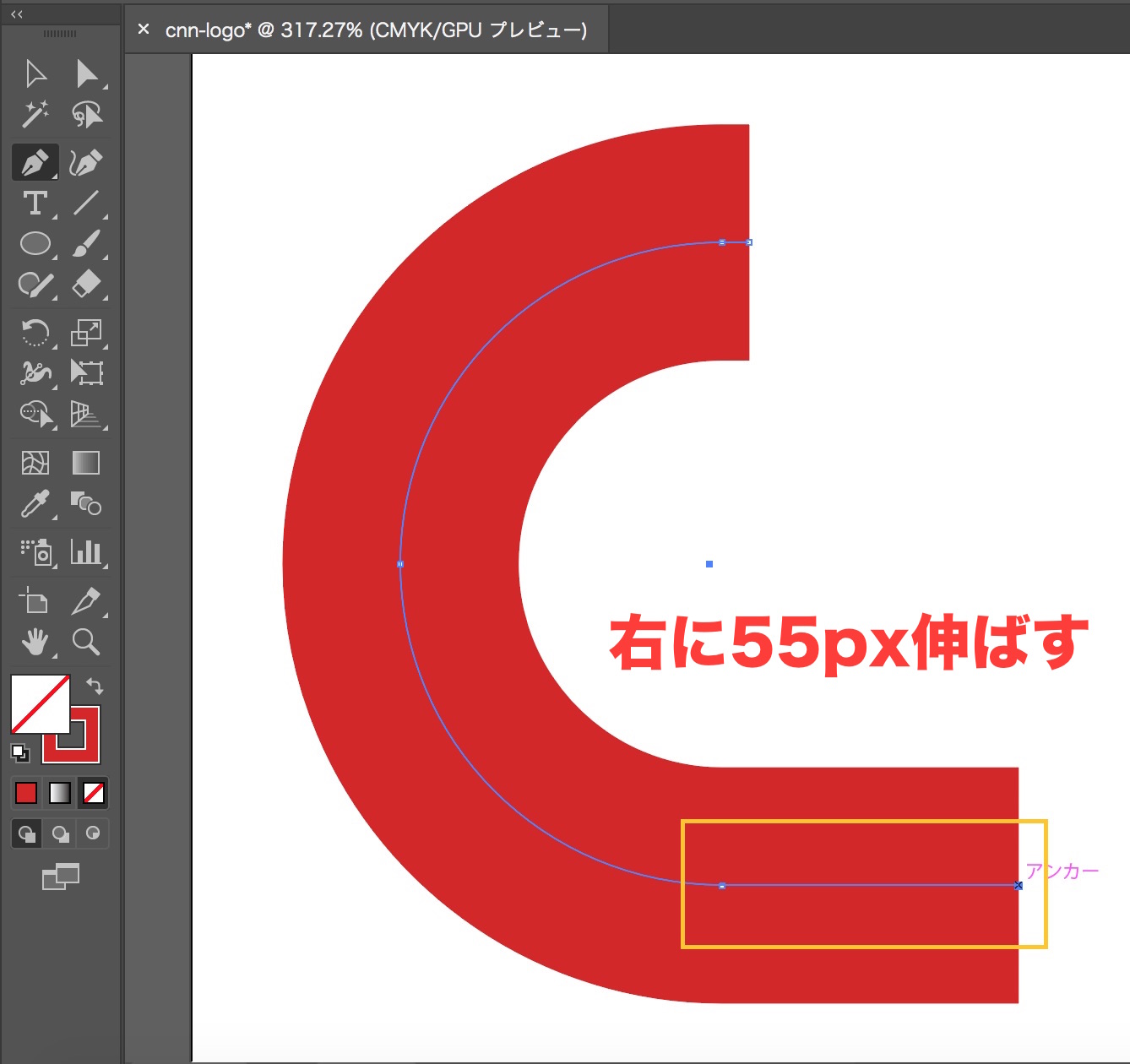Close the cnn-logo document tab
Screen dimensions: 1130x1064
(144, 30)
